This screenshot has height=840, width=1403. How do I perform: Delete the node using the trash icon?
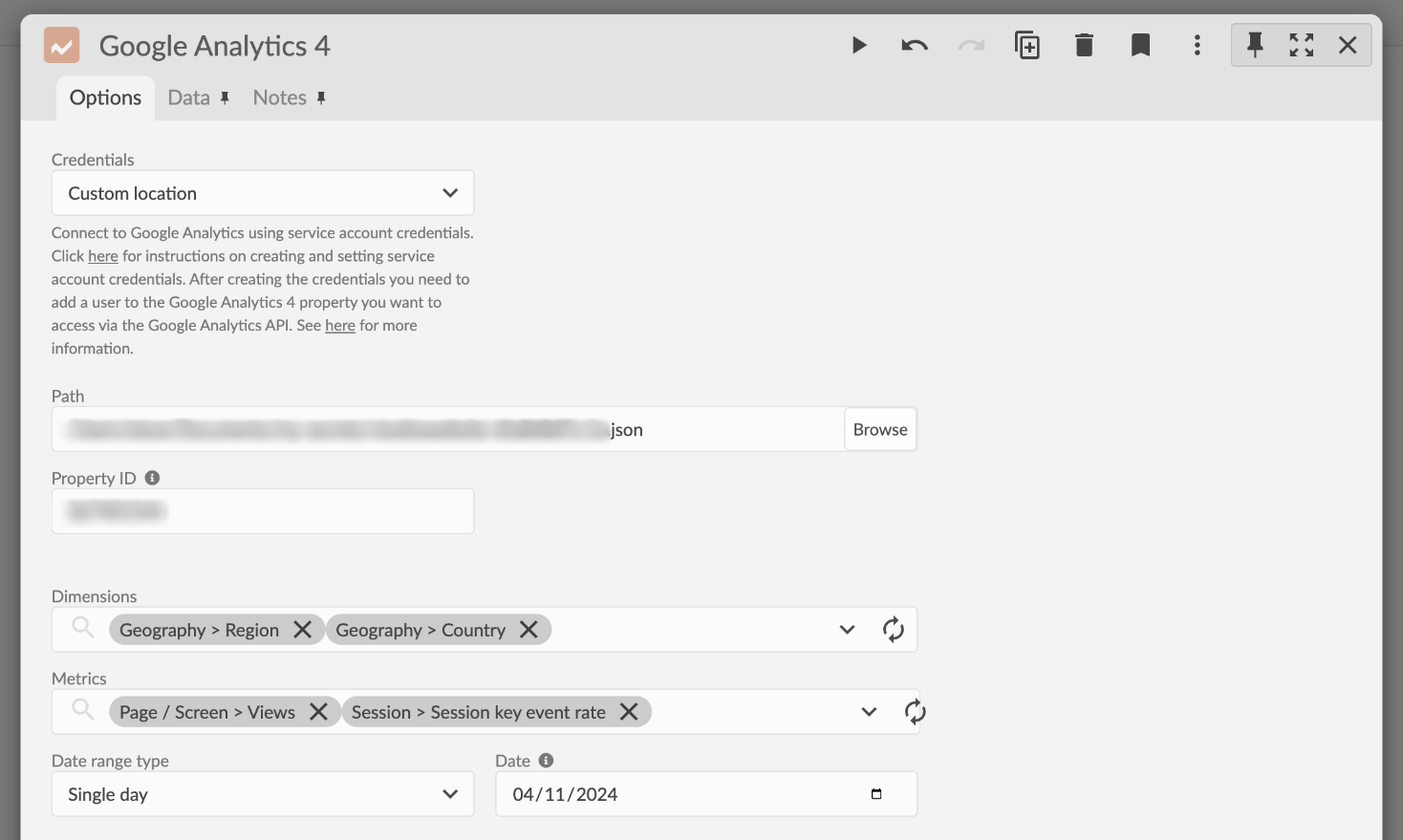click(1084, 45)
